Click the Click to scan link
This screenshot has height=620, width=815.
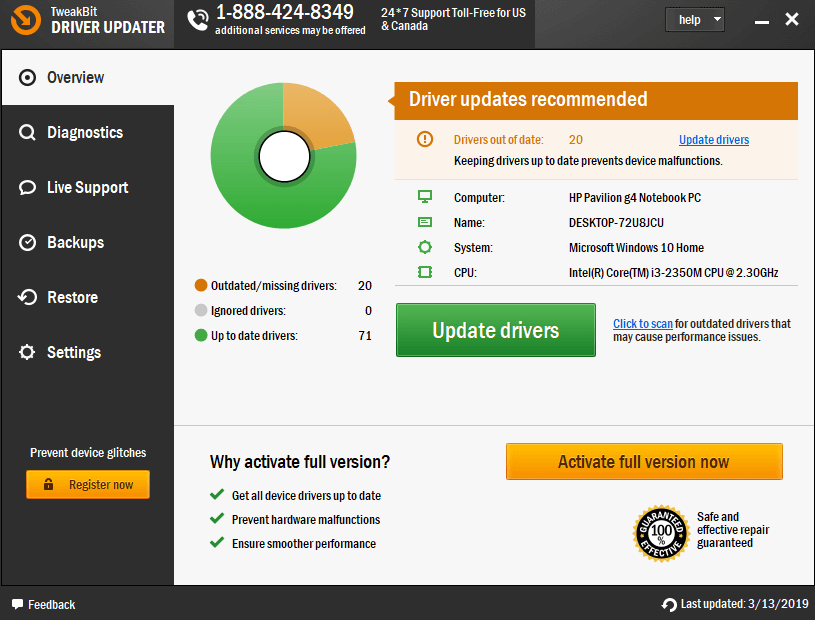[x=642, y=324]
